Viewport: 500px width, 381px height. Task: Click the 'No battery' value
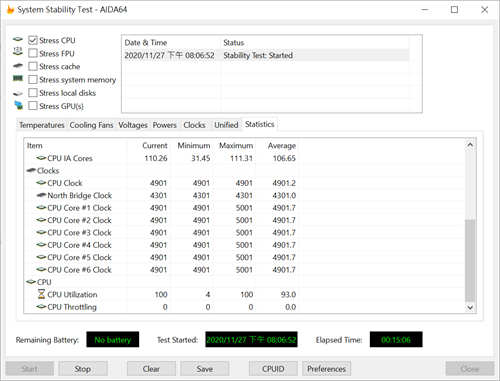(x=113, y=340)
